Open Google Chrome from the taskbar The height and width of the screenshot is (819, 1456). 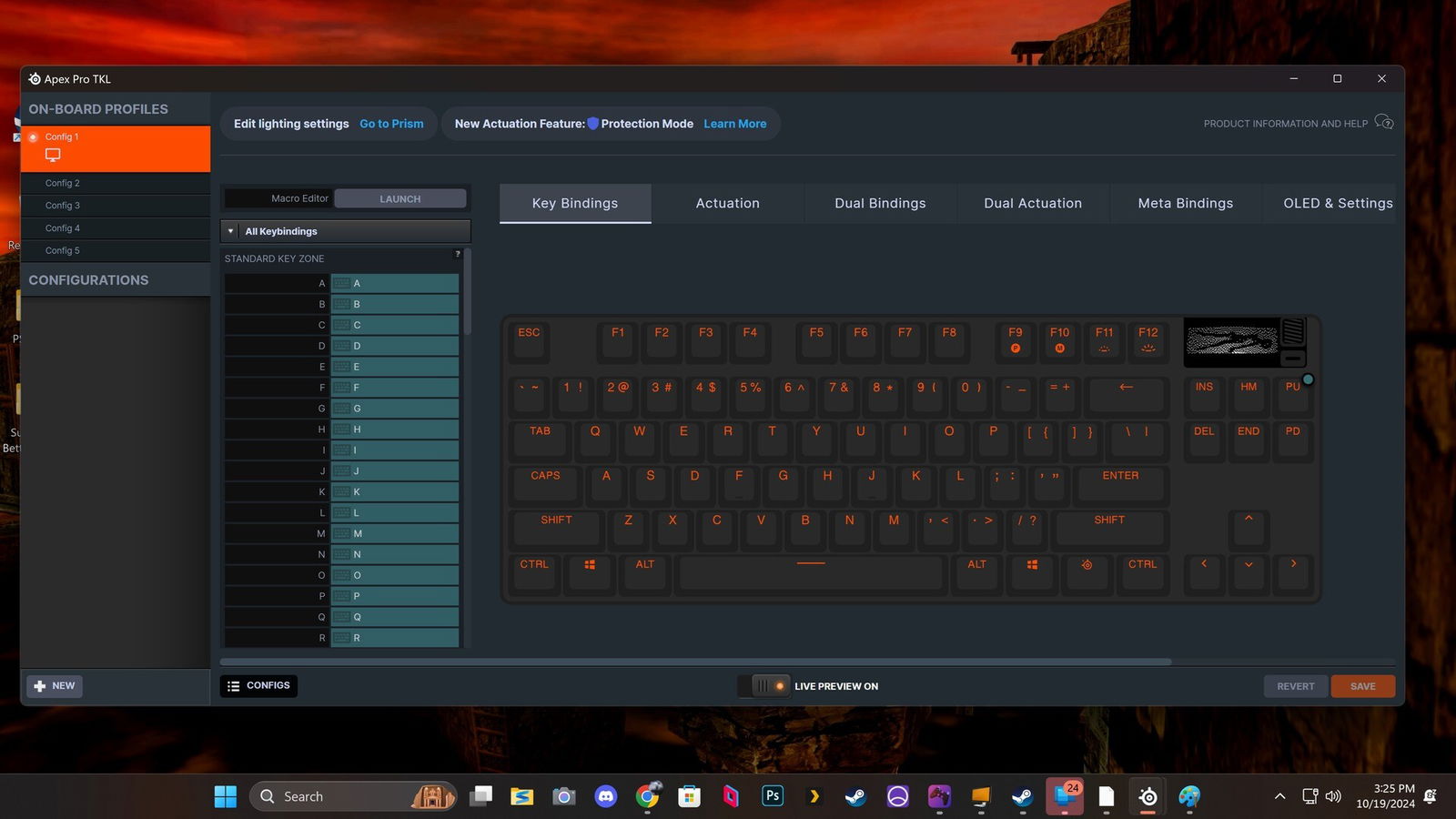click(x=647, y=796)
